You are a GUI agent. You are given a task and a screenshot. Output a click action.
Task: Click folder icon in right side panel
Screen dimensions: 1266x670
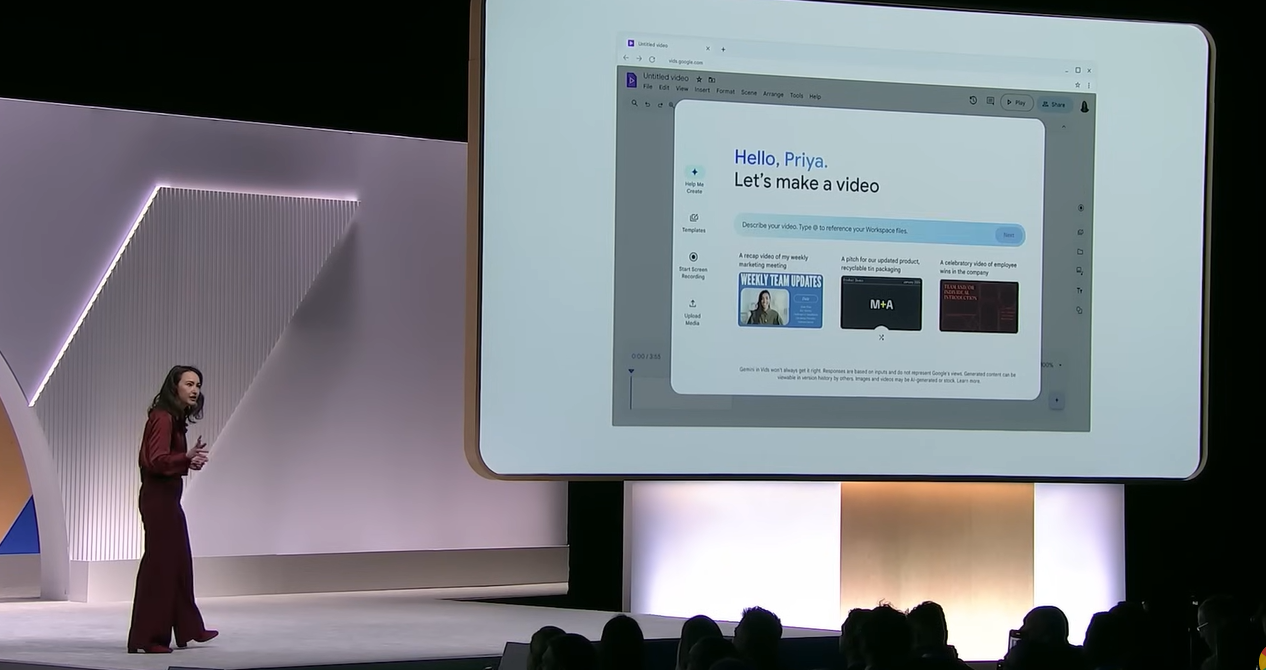tap(1080, 252)
